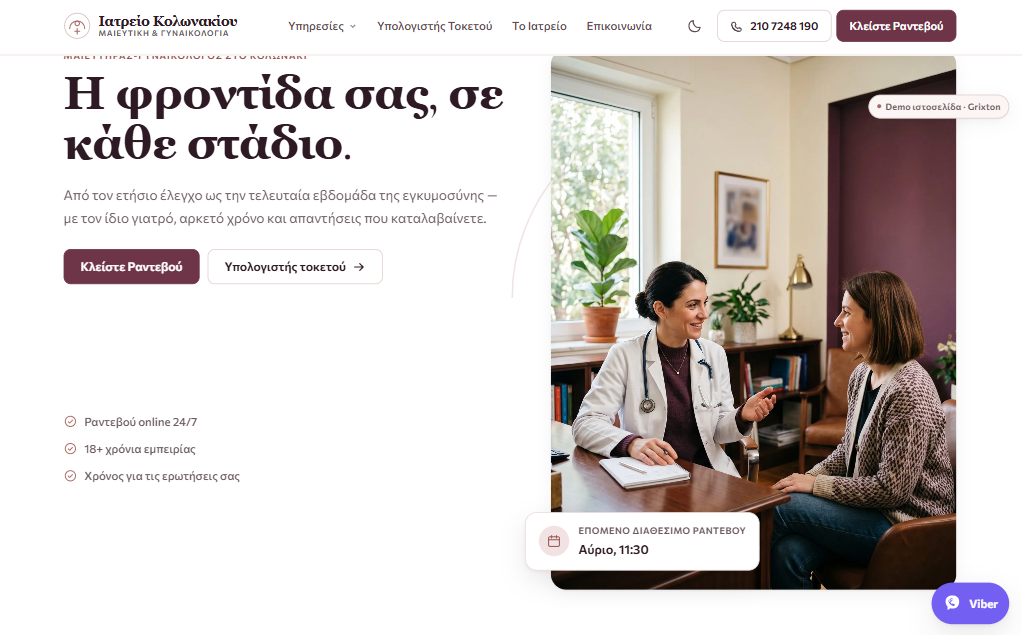The image size is (1022, 635).
Task: Open Υπολογιστής τοκετού hero button
Action: coord(295,267)
